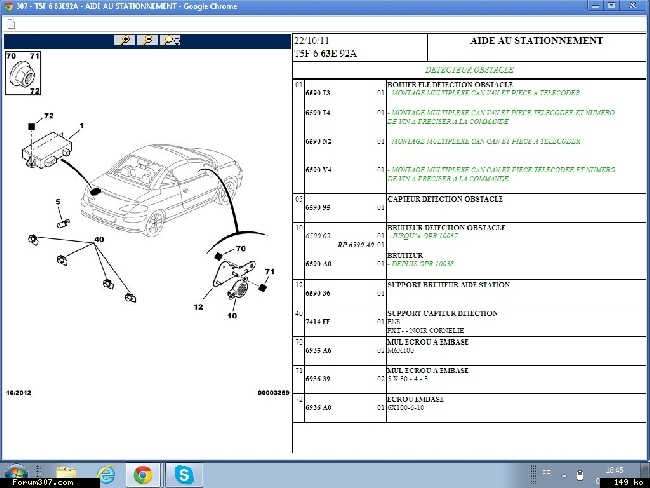
Task: Select part number 6590 T3
Action: tap(318, 92)
